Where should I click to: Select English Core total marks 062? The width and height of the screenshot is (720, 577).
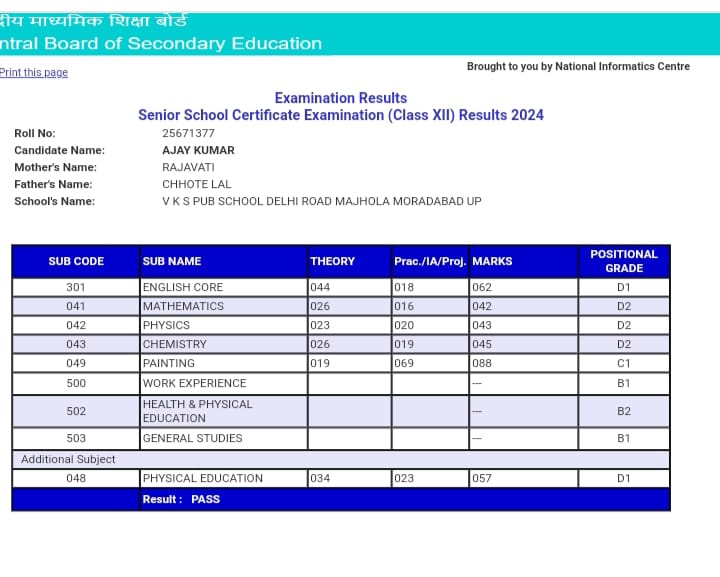482,287
